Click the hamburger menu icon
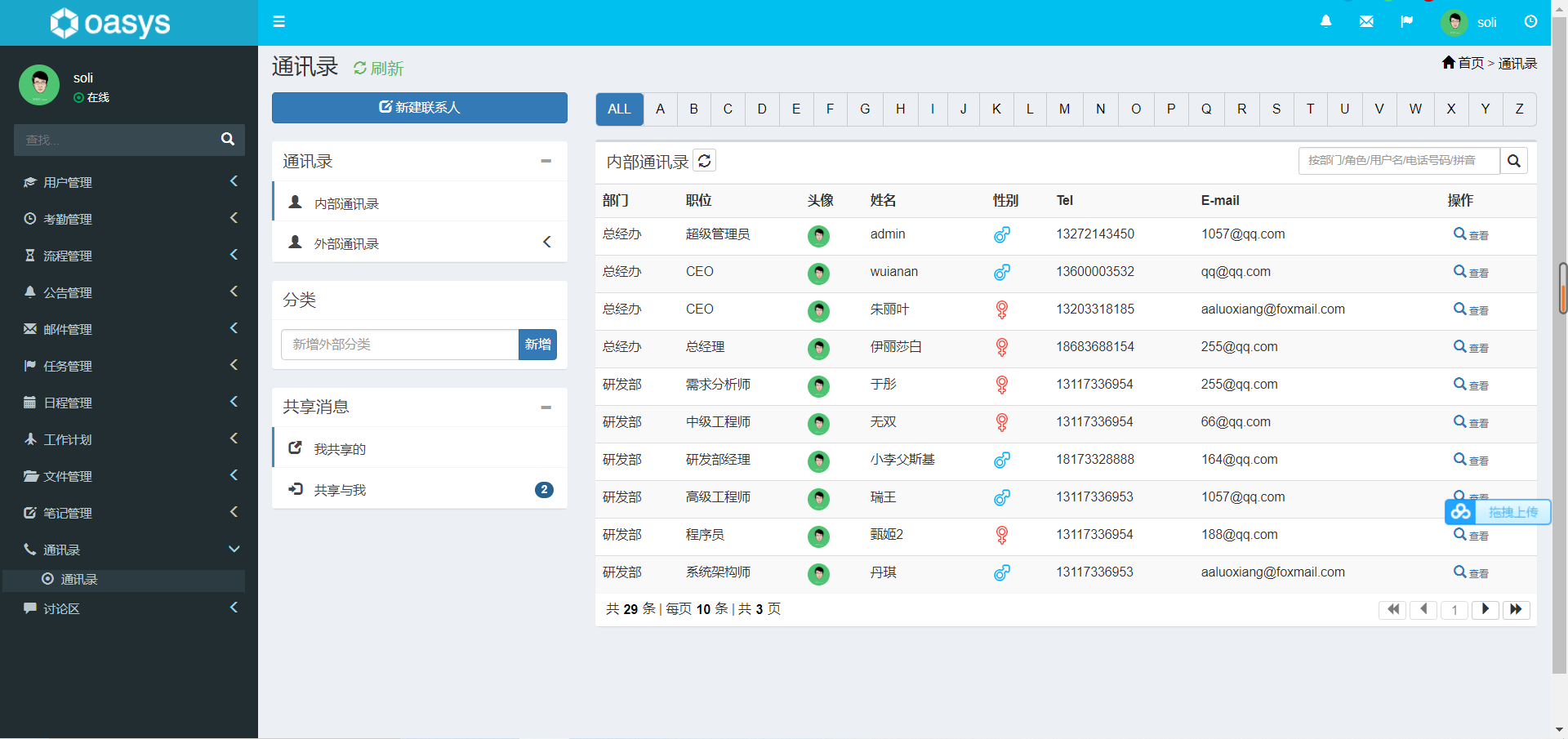Screen dimensions: 1568x739 (x=278, y=21)
